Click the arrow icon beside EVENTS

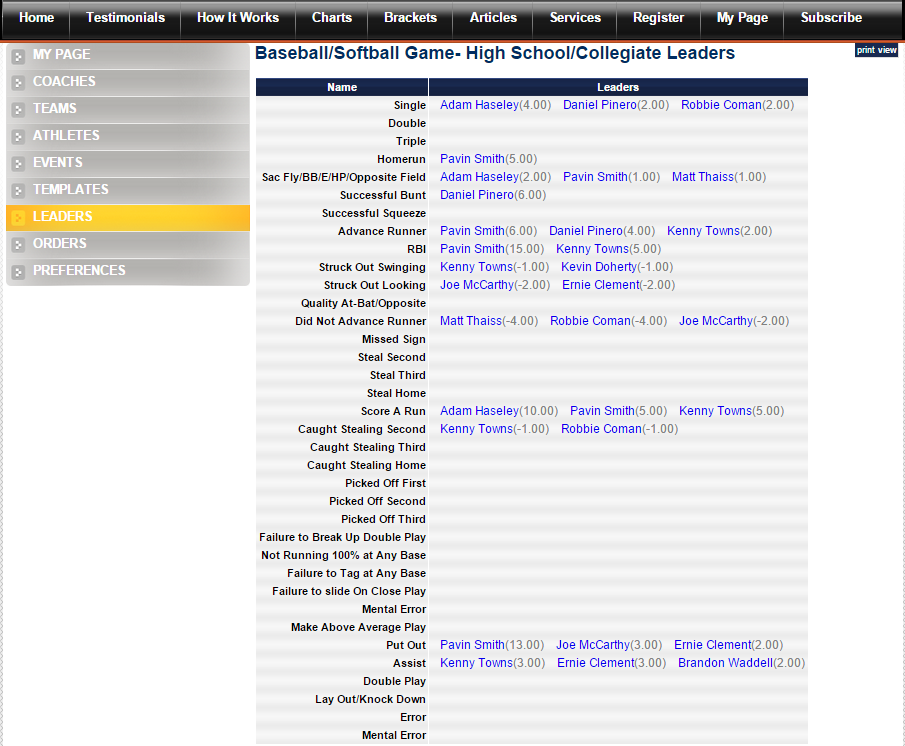pos(18,164)
